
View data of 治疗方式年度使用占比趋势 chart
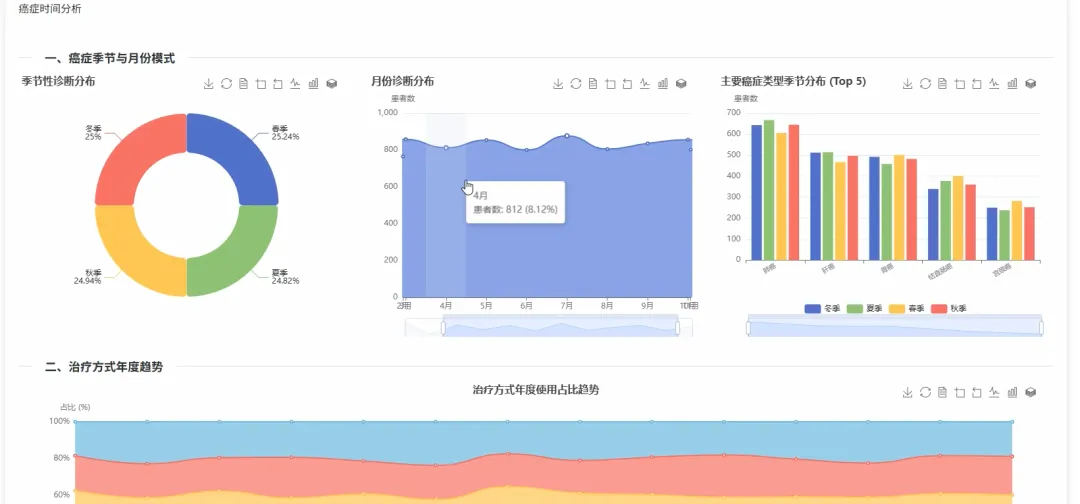(x=942, y=392)
